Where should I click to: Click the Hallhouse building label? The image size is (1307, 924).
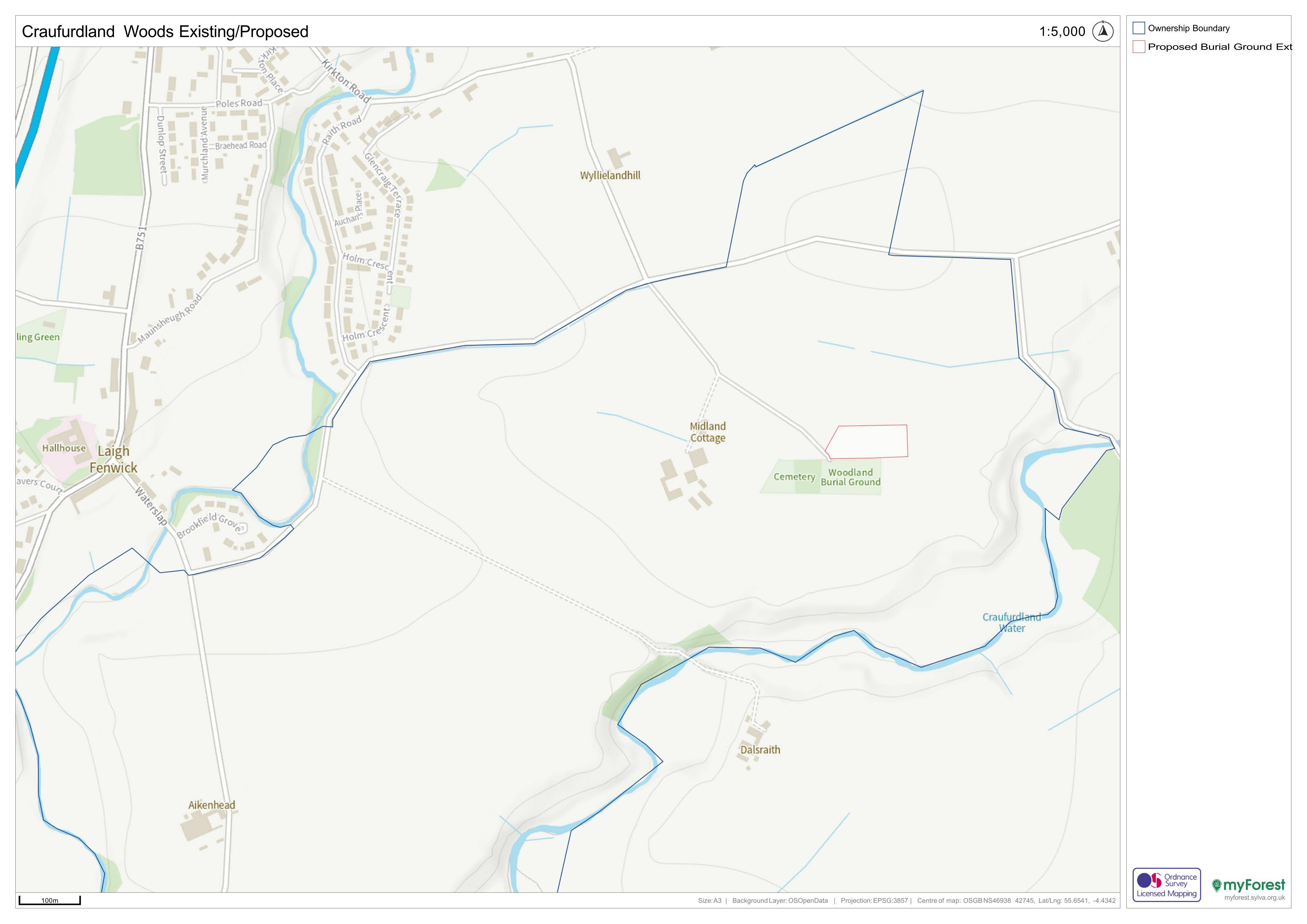(64, 448)
